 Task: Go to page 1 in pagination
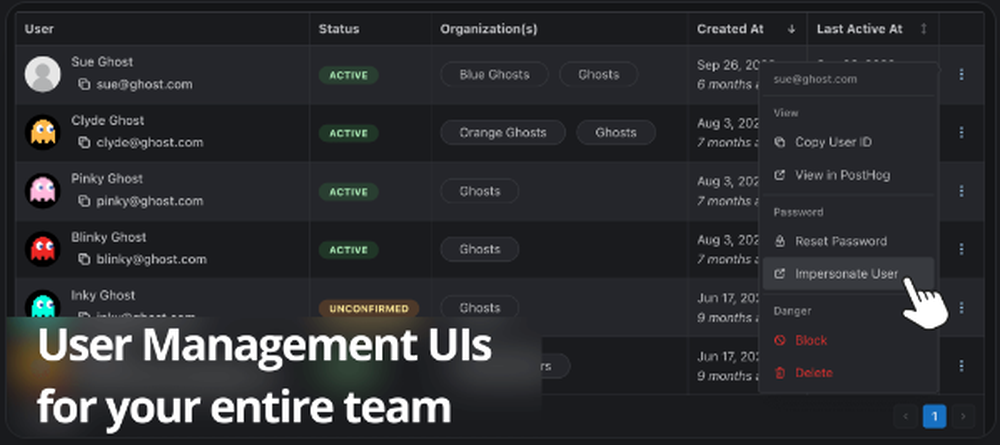tap(934, 417)
